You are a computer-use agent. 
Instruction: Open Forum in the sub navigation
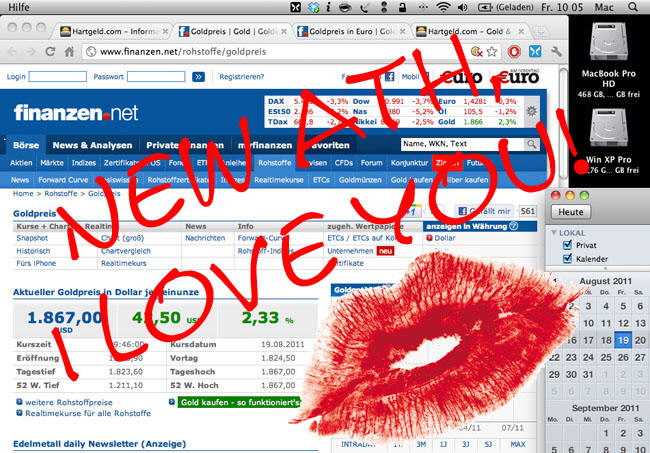click(371, 163)
